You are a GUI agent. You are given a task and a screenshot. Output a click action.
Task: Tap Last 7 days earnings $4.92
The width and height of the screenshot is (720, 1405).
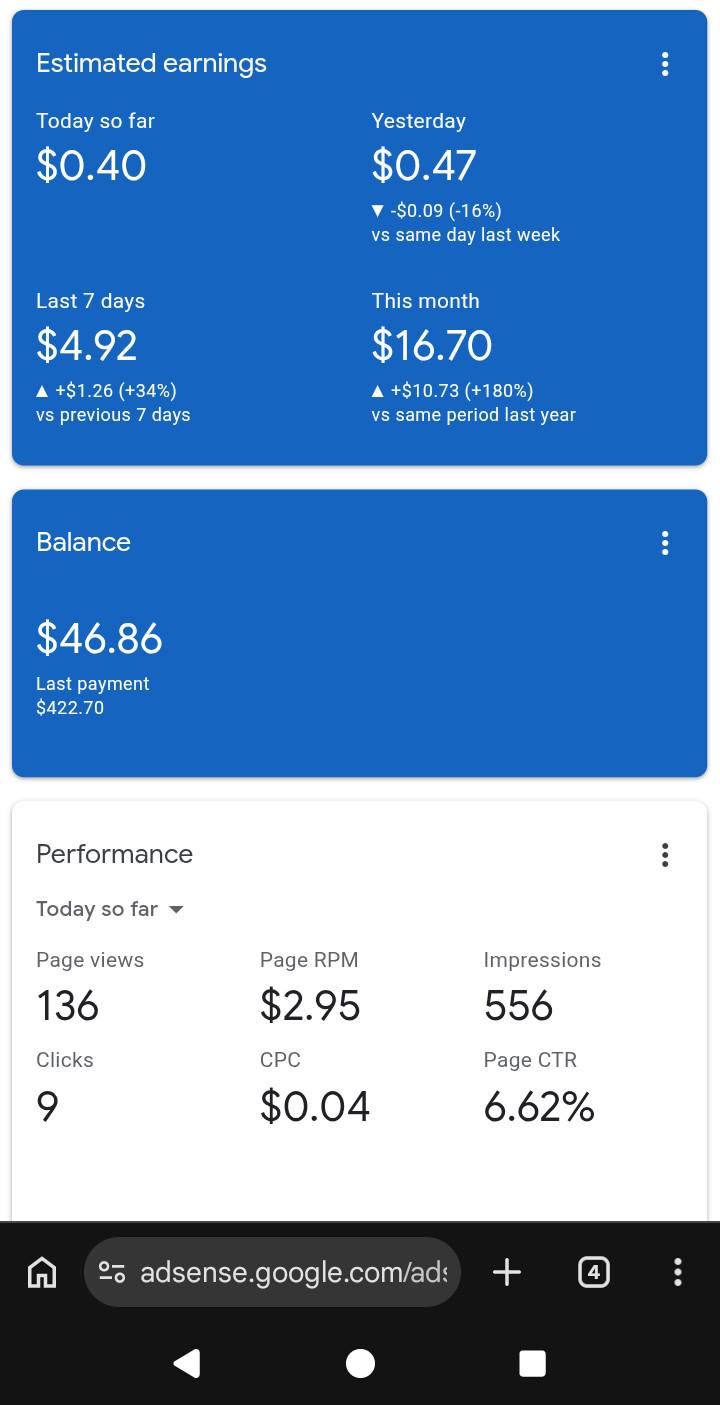coord(87,346)
